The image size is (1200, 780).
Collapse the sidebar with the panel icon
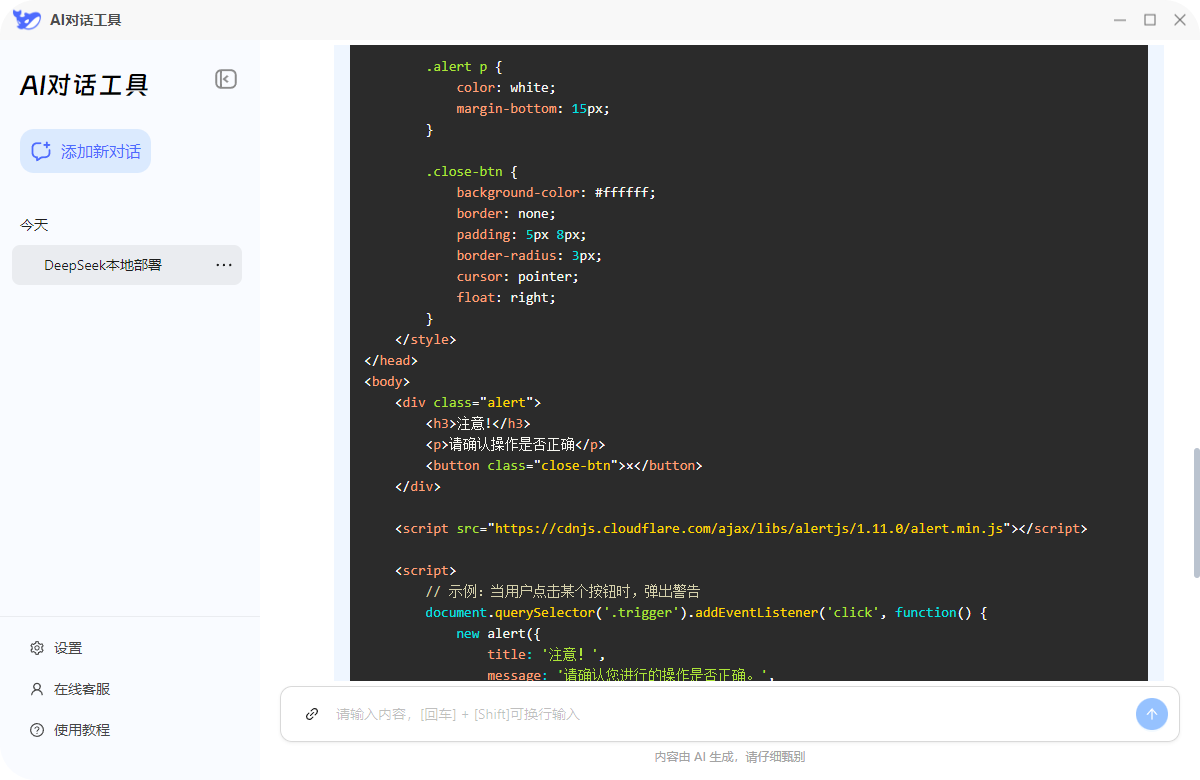click(226, 79)
